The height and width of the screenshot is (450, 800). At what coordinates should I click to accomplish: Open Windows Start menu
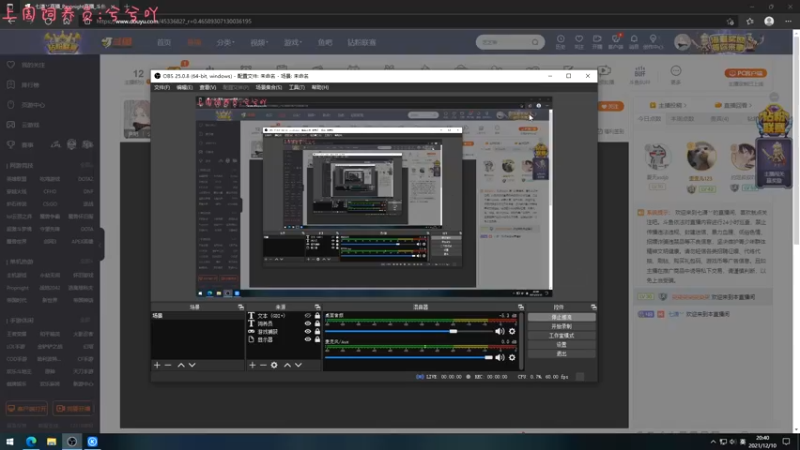(x=10, y=442)
